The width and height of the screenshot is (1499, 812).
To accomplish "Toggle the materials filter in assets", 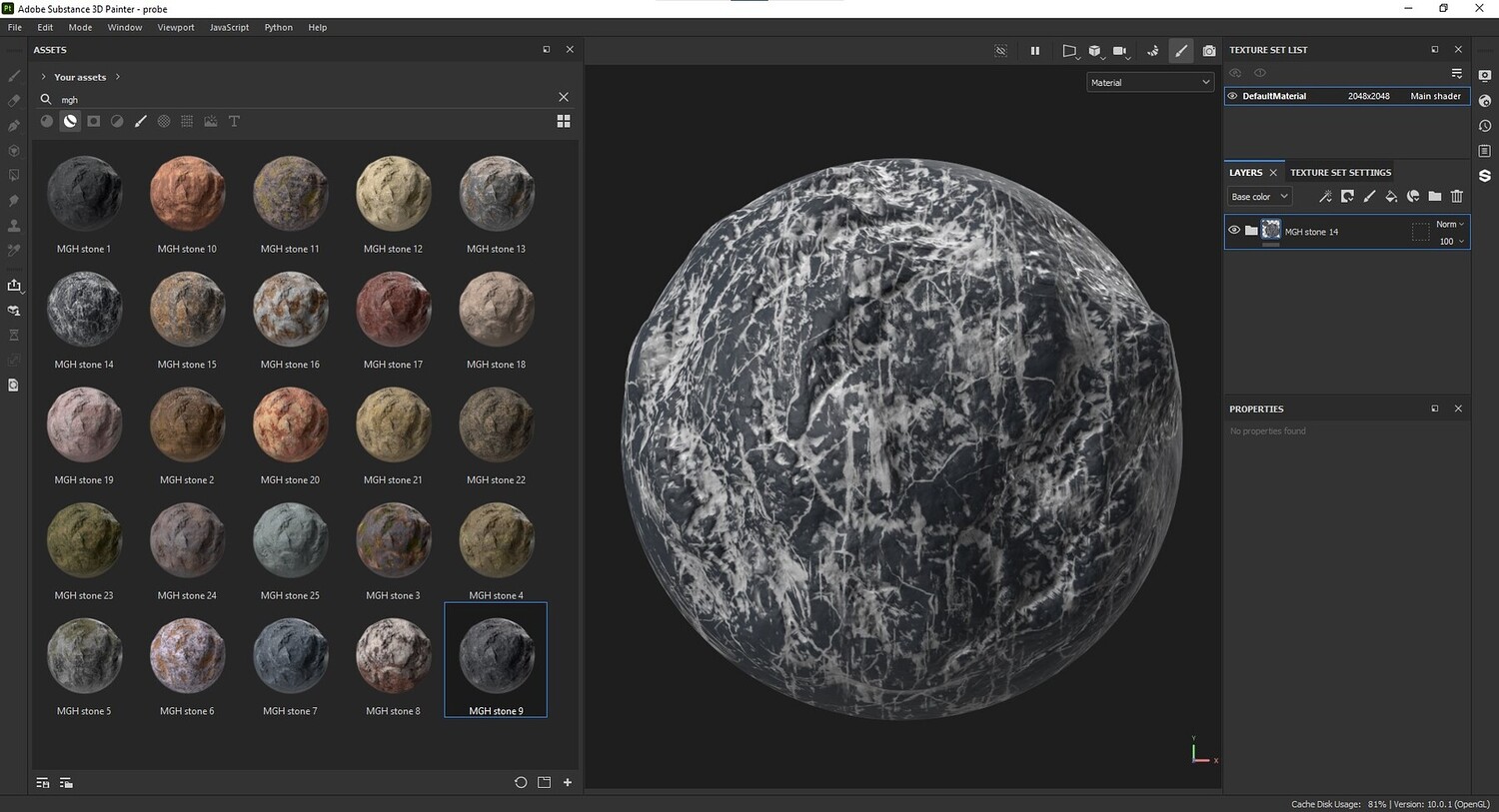I will click(x=46, y=121).
